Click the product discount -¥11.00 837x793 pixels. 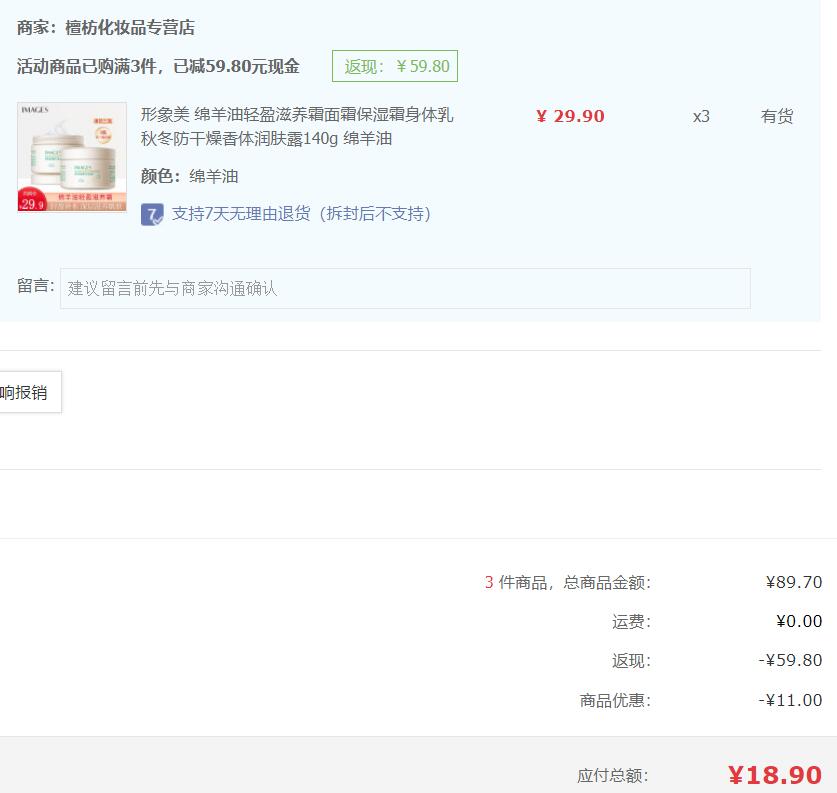point(790,700)
